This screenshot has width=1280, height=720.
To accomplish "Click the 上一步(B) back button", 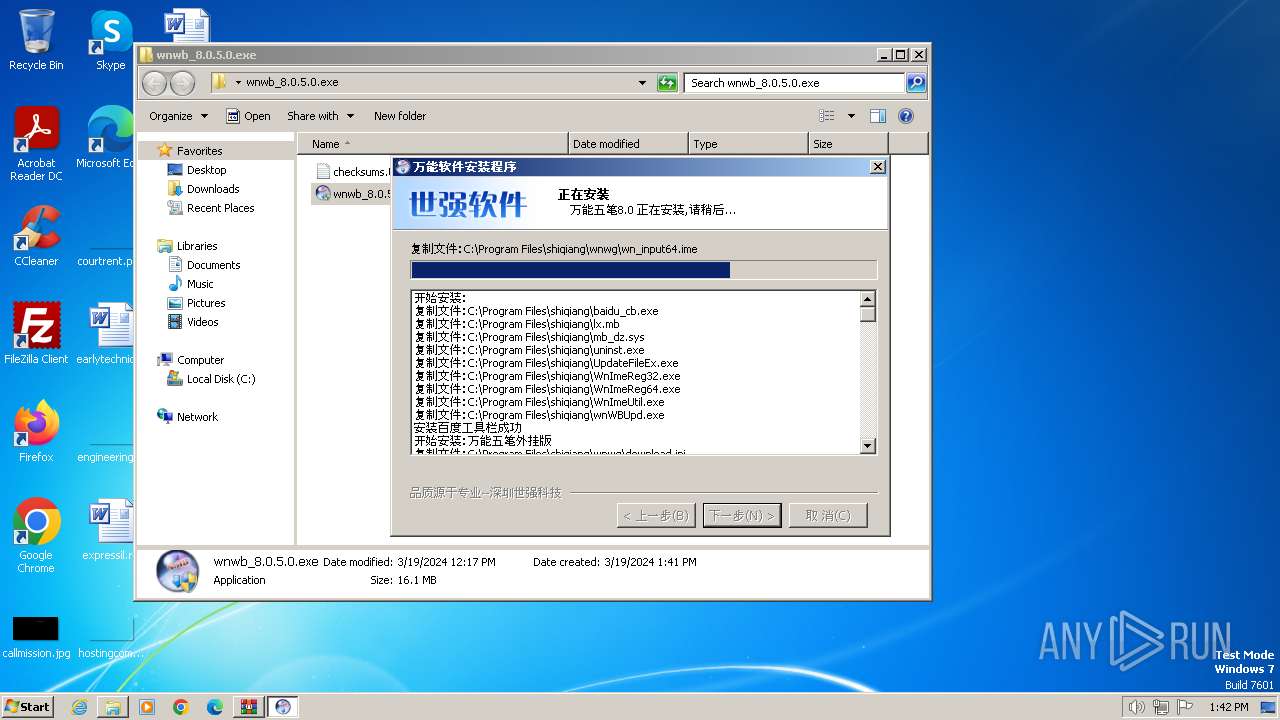I will pos(655,516).
